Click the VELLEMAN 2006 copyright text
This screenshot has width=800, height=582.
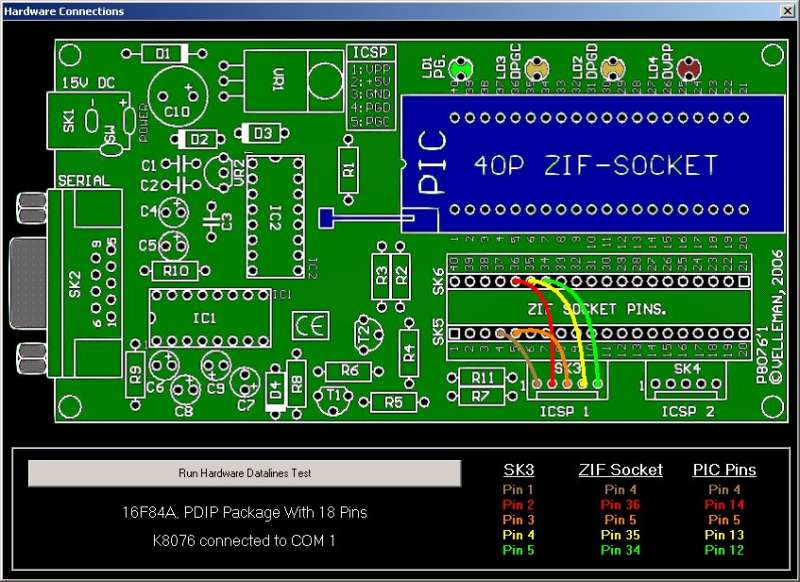click(x=777, y=316)
